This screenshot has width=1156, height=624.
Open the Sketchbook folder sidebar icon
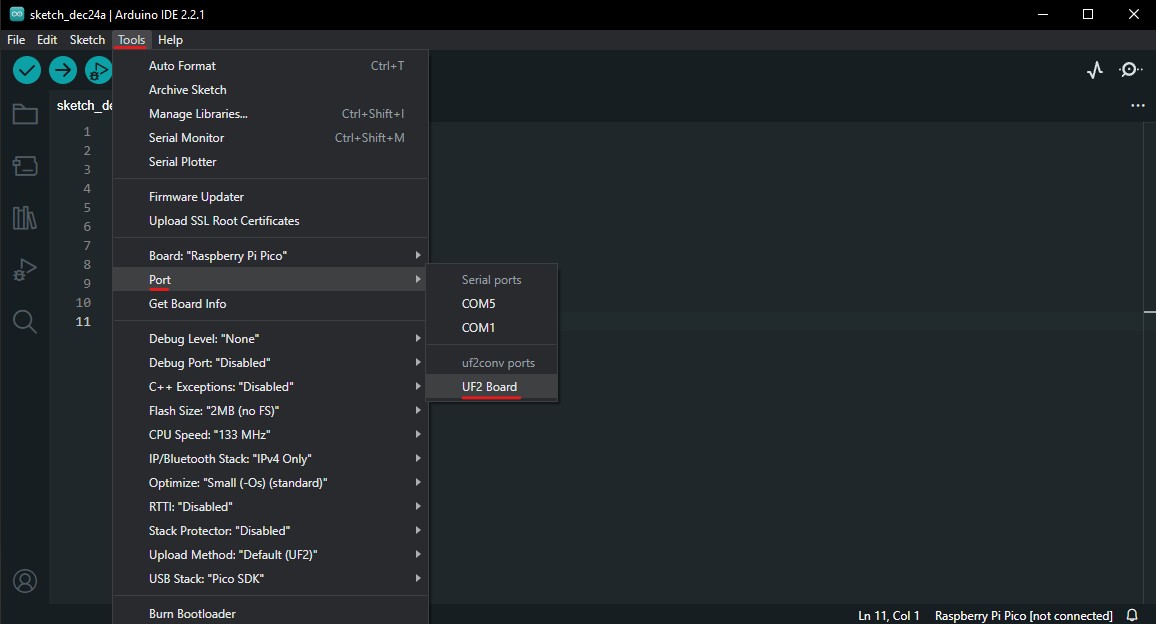click(25, 114)
